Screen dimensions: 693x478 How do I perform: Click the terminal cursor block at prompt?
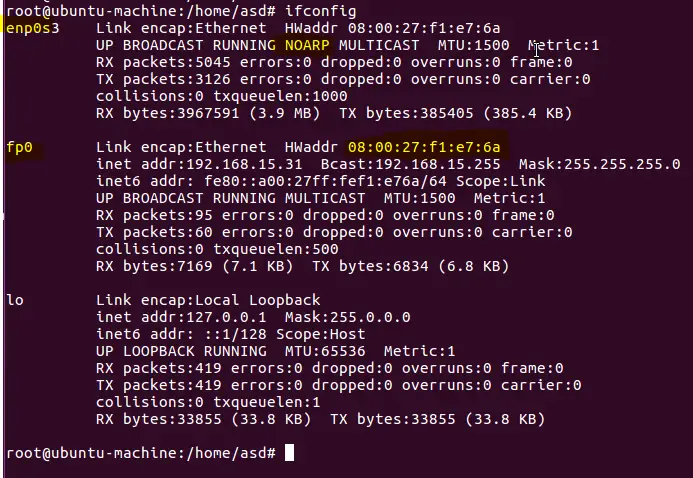click(289, 453)
